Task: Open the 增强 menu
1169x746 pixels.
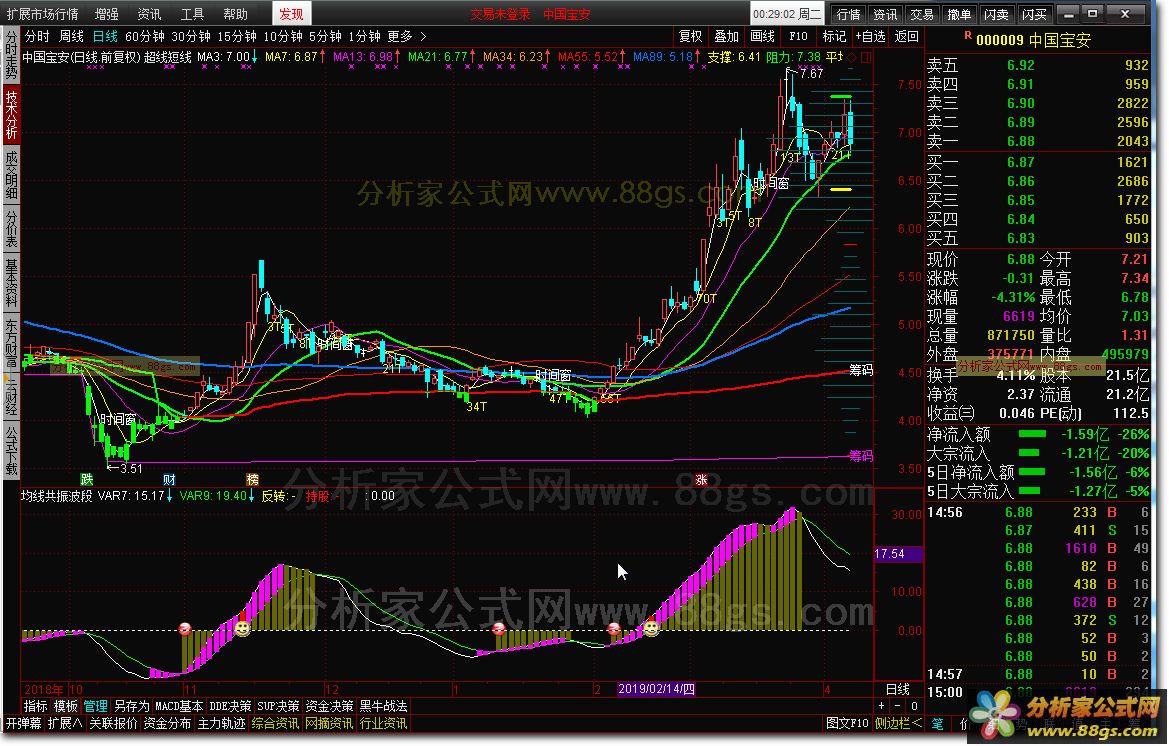Action: coord(107,14)
